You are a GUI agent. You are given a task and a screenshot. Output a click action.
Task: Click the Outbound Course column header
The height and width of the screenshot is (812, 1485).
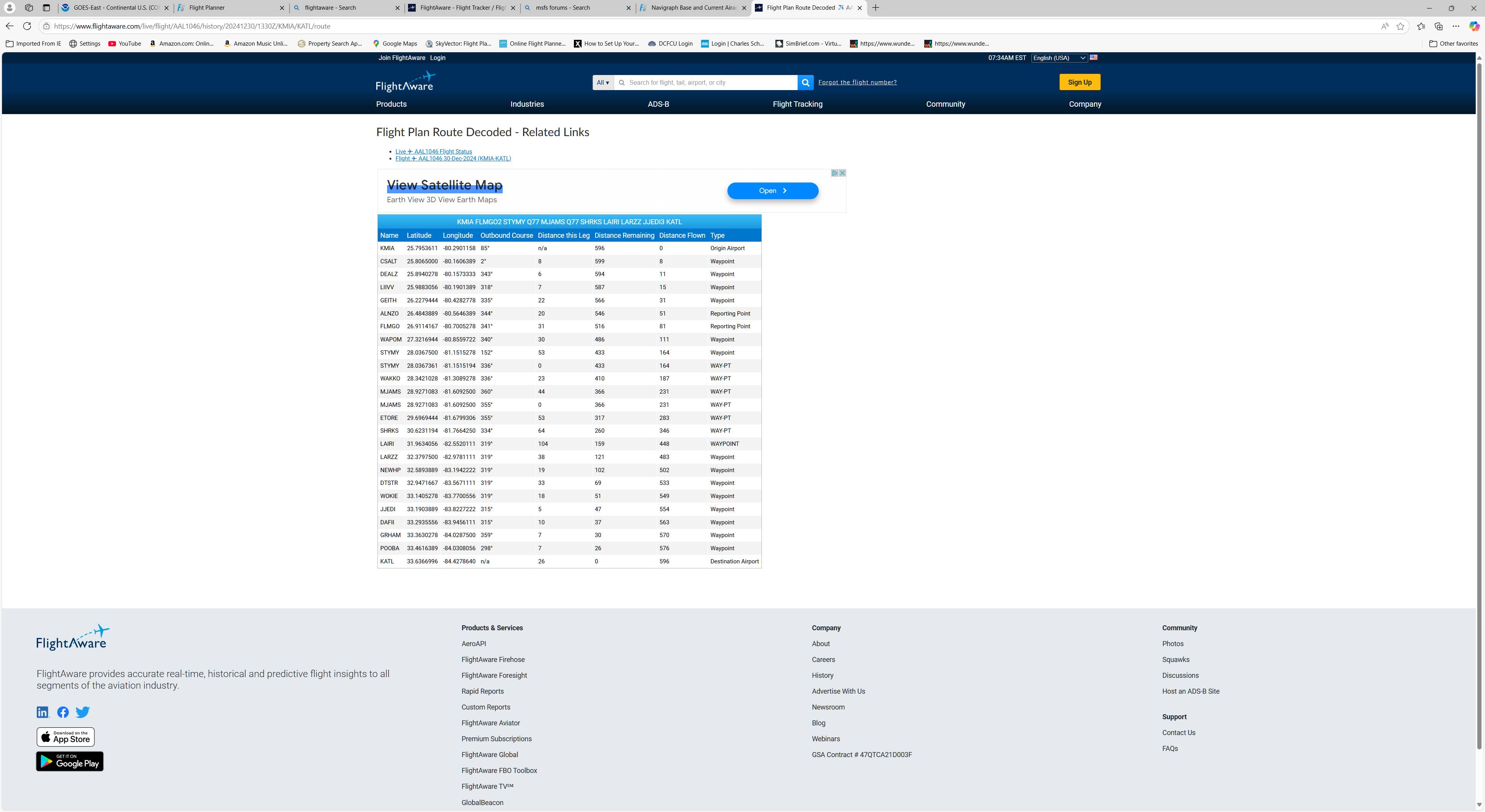click(x=506, y=235)
